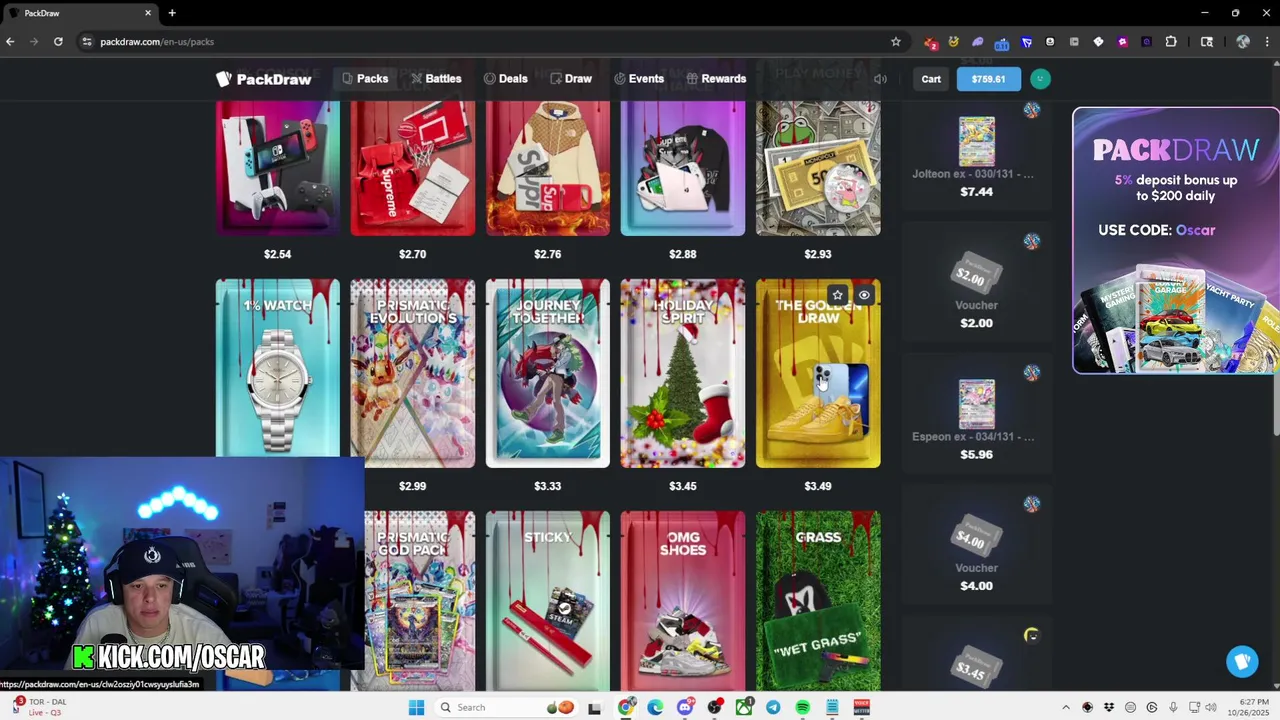Open the Rewards tab
The height and width of the screenshot is (720, 1280).
716,79
